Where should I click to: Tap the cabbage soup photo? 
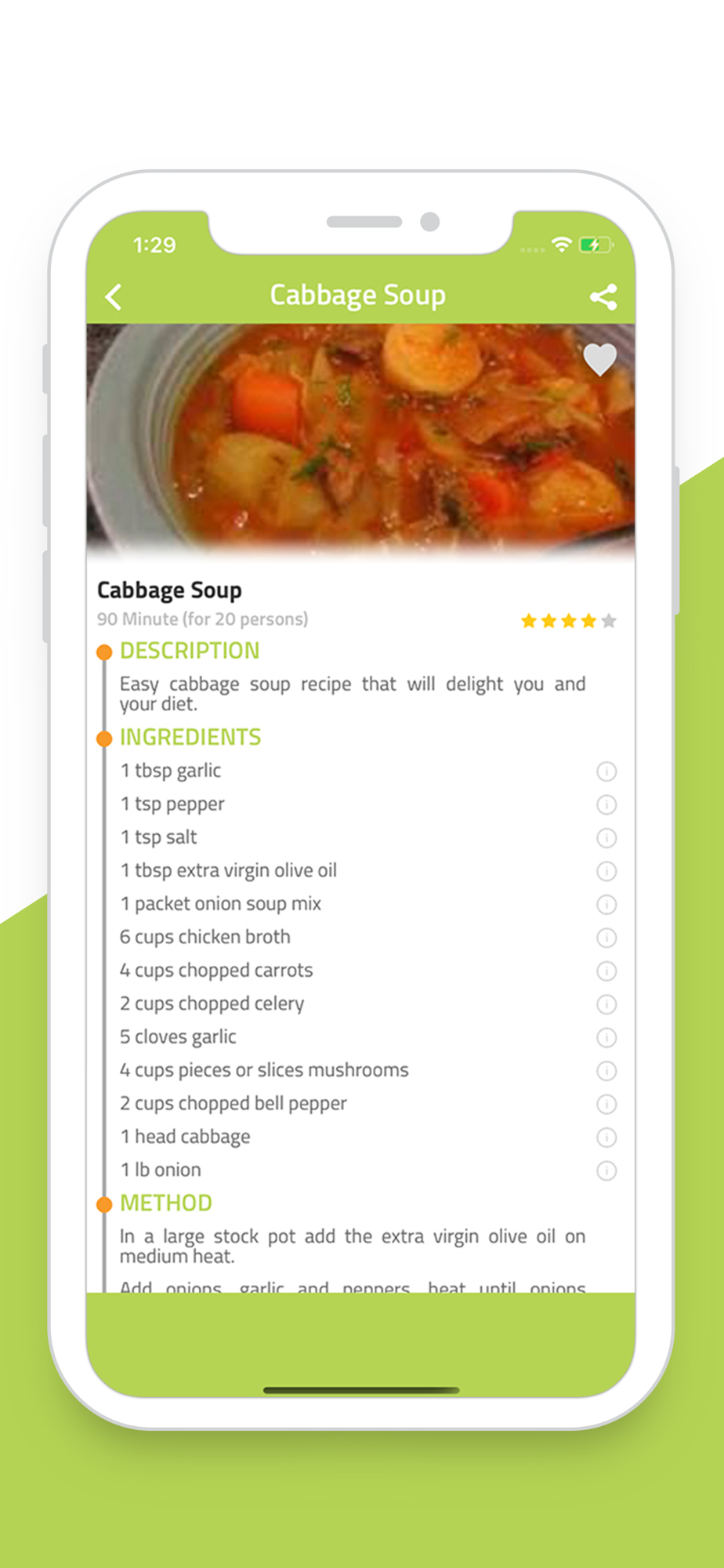[x=360, y=439]
